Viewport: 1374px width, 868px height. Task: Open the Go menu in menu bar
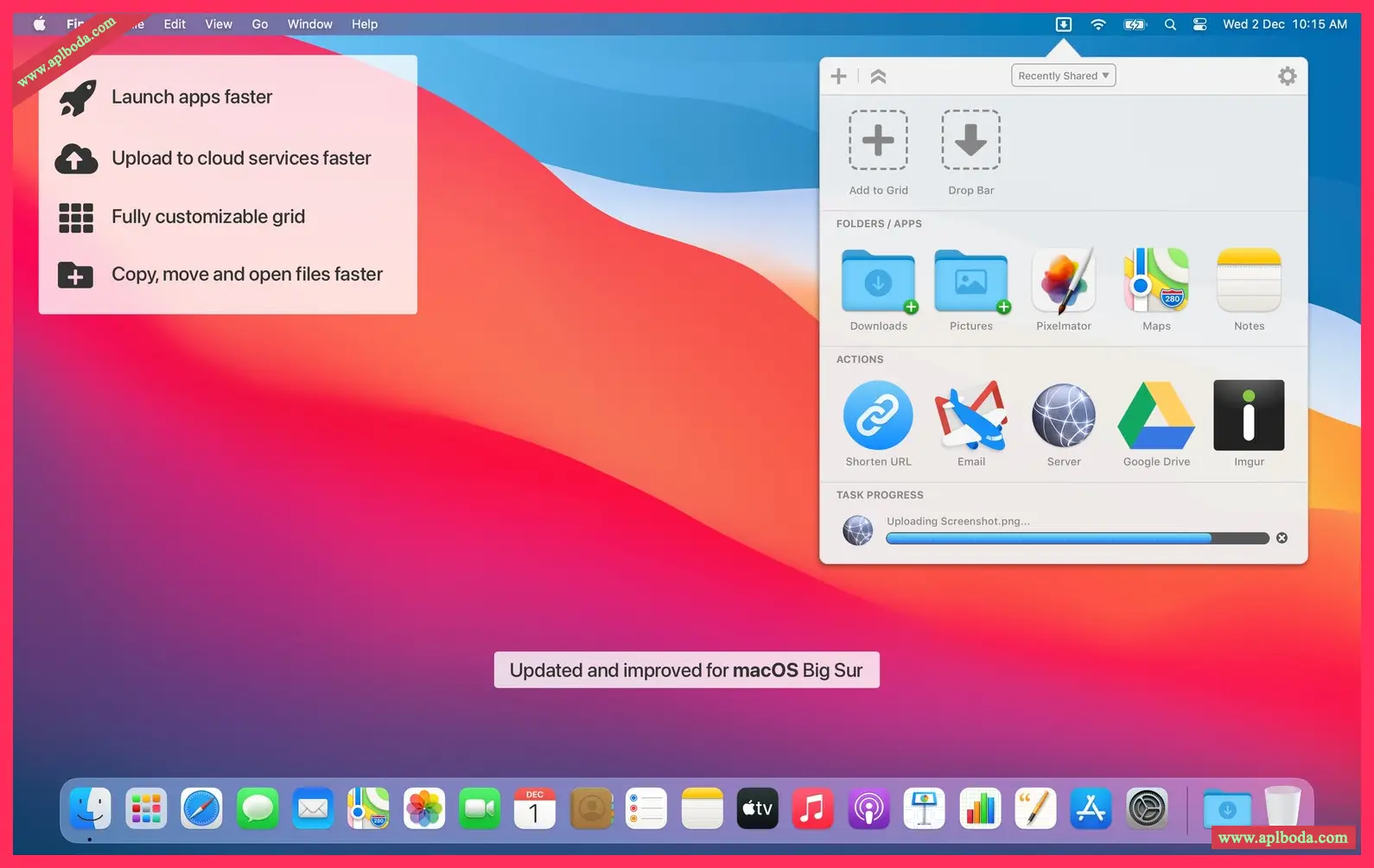coord(259,24)
